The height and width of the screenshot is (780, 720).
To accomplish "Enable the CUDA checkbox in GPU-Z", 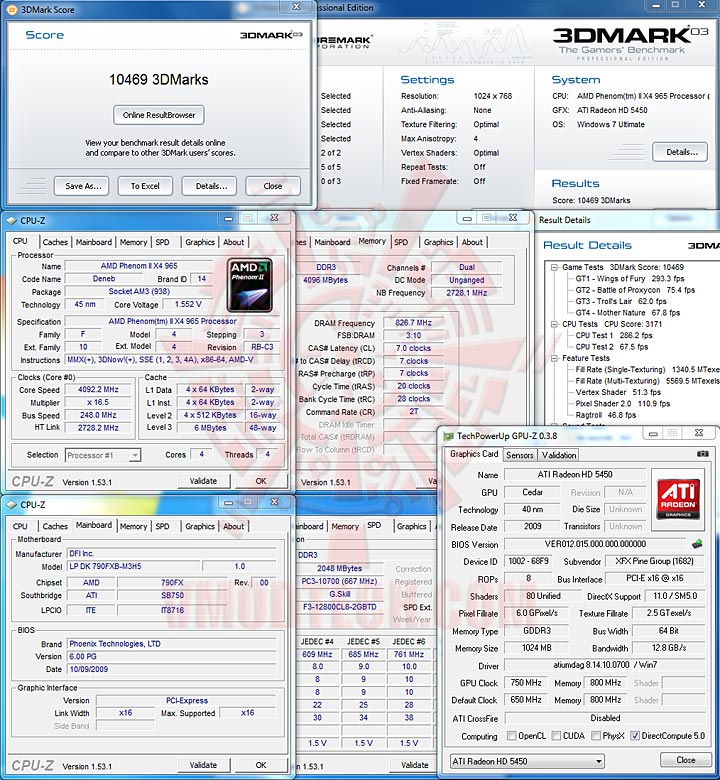I will (x=556, y=735).
